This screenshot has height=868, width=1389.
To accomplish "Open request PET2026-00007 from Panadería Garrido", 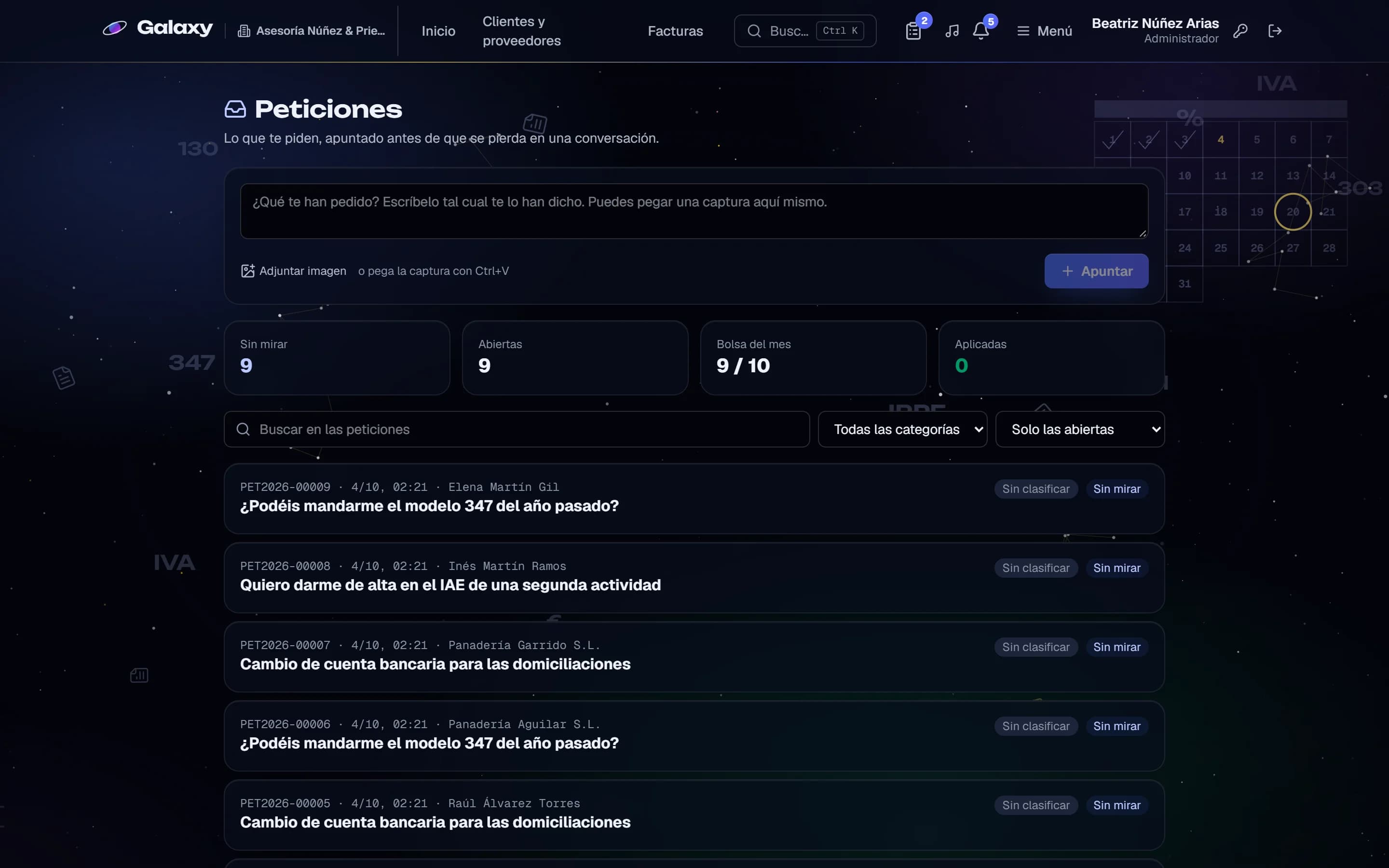I will coord(694,657).
